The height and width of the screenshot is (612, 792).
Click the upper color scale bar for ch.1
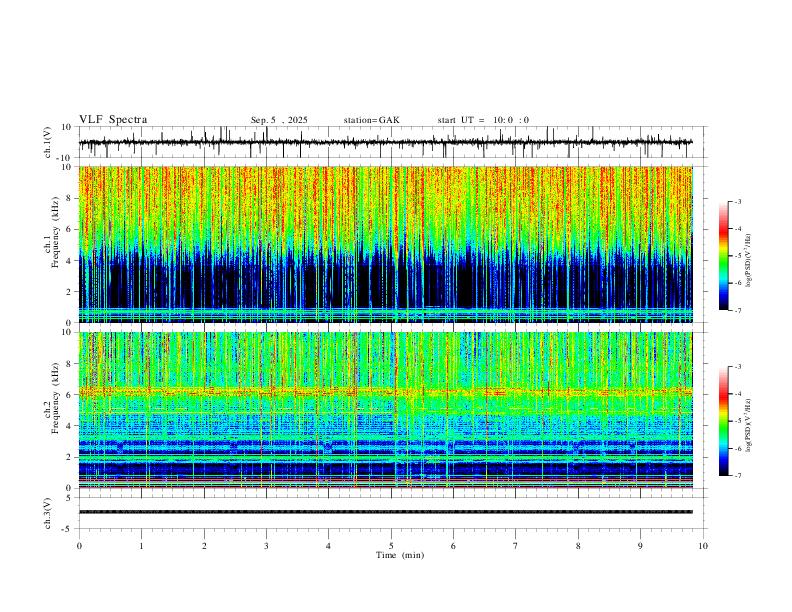[724, 256]
